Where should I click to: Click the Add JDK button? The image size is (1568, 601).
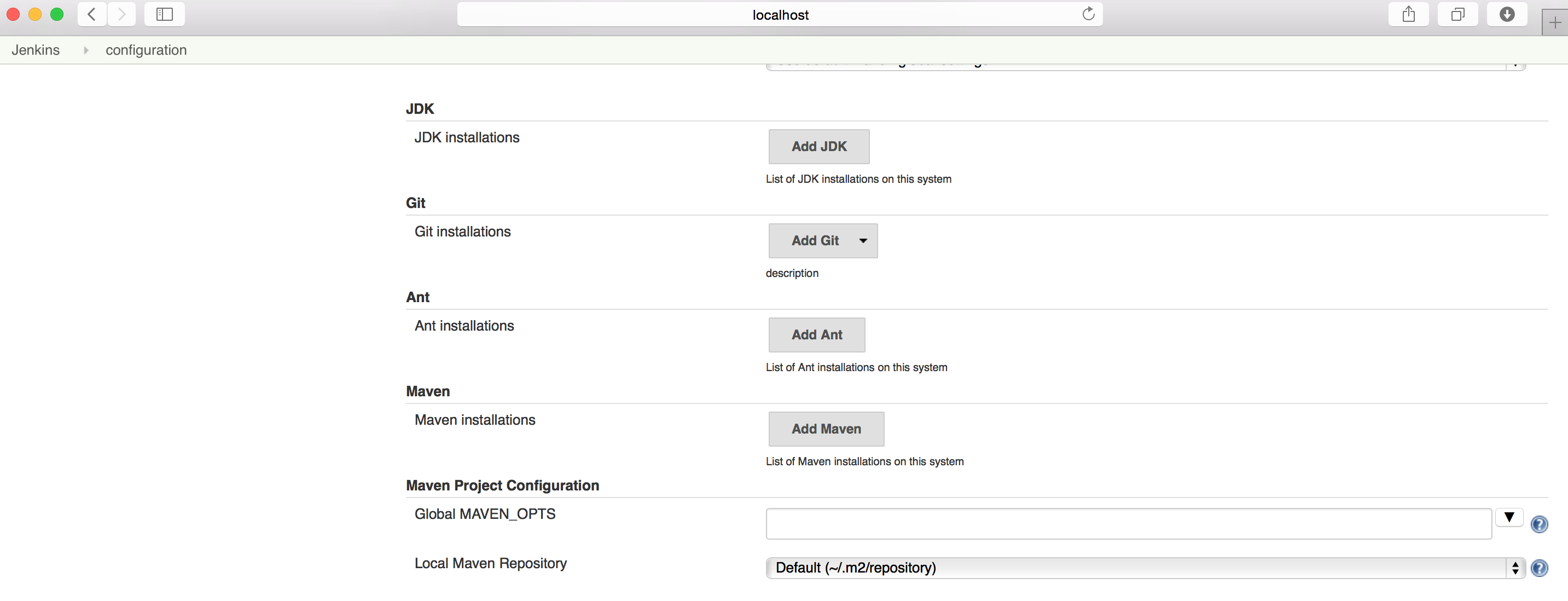click(x=818, y=147)
